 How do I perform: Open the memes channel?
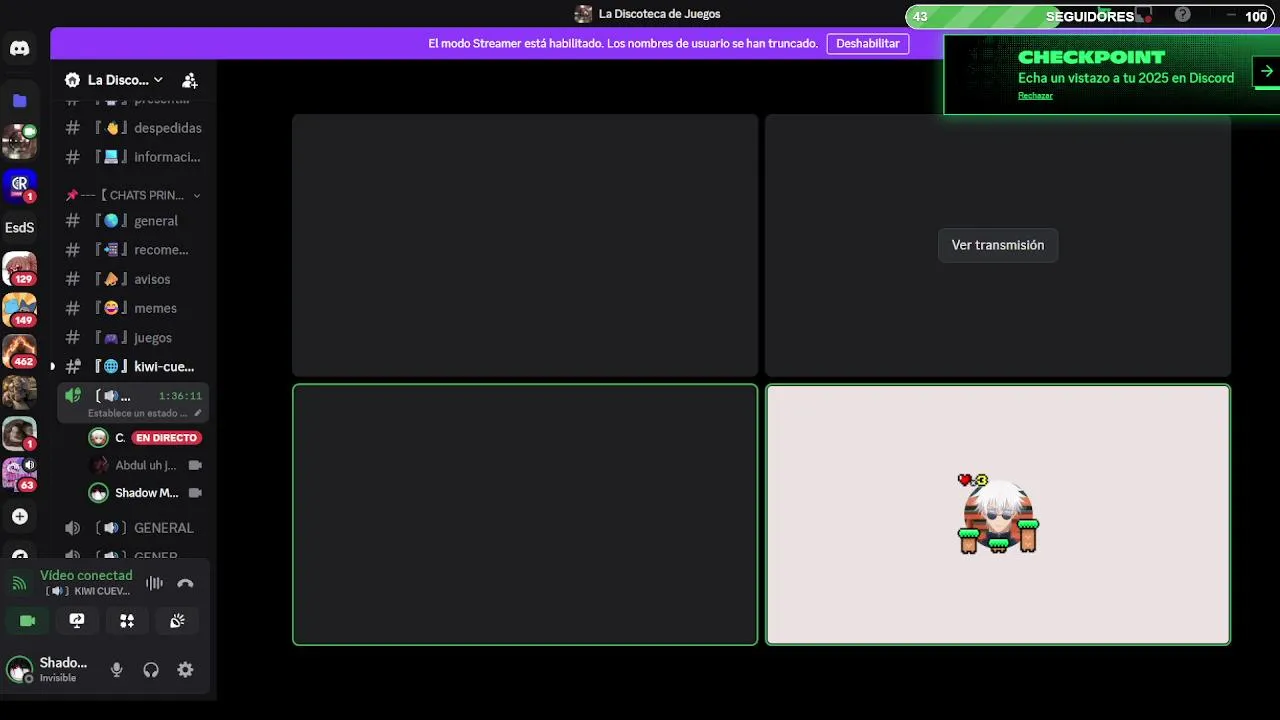pyautogui.click(x=133, y=308)
